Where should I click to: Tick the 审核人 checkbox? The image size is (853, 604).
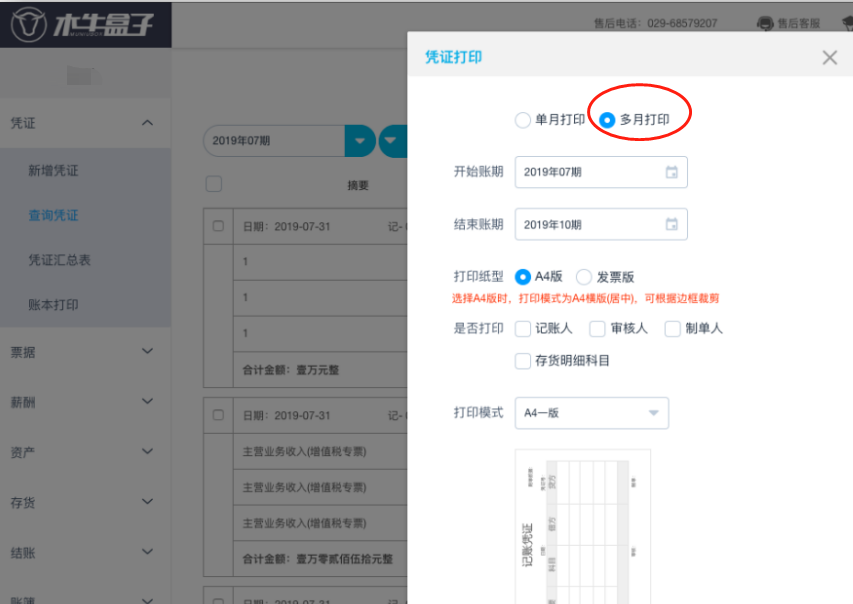597,329
